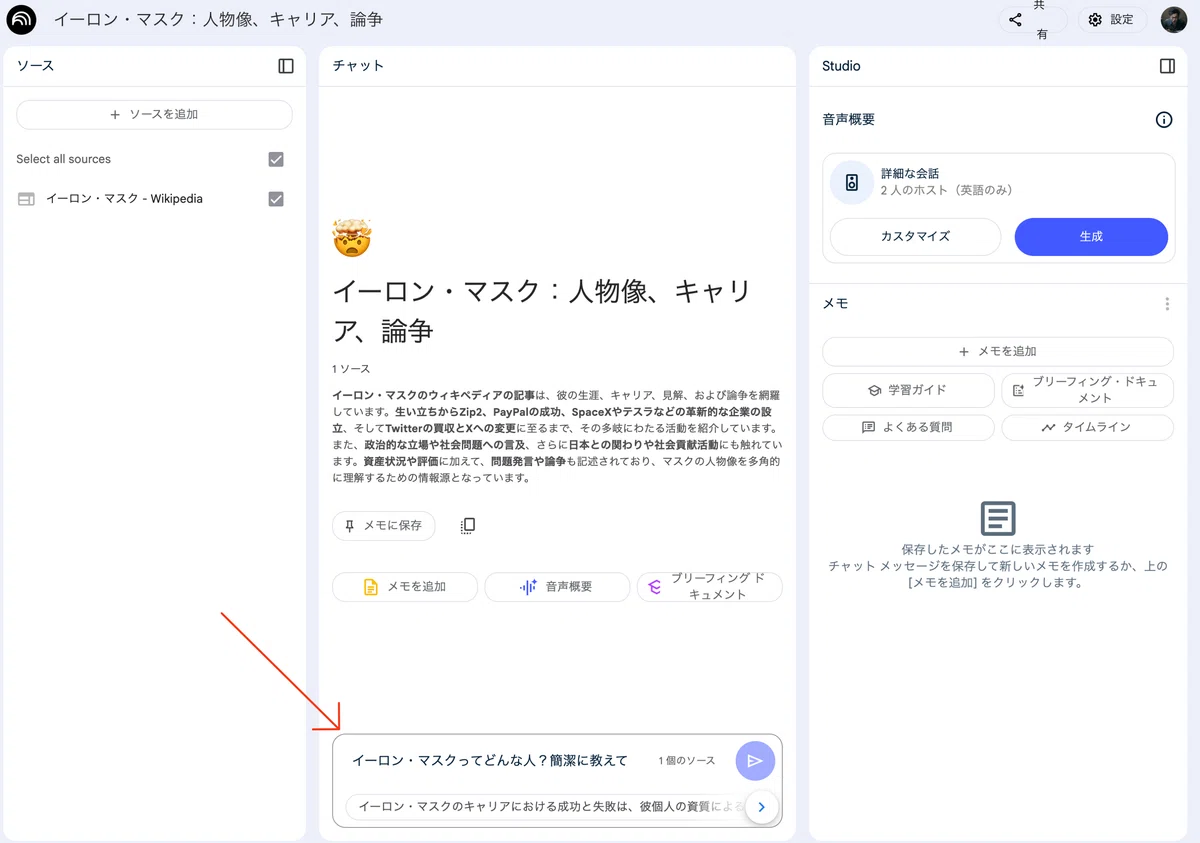Click the 生成 generate button
Image resolution: width=1200 pixels, height=843 pixels.
(1091, 237)
